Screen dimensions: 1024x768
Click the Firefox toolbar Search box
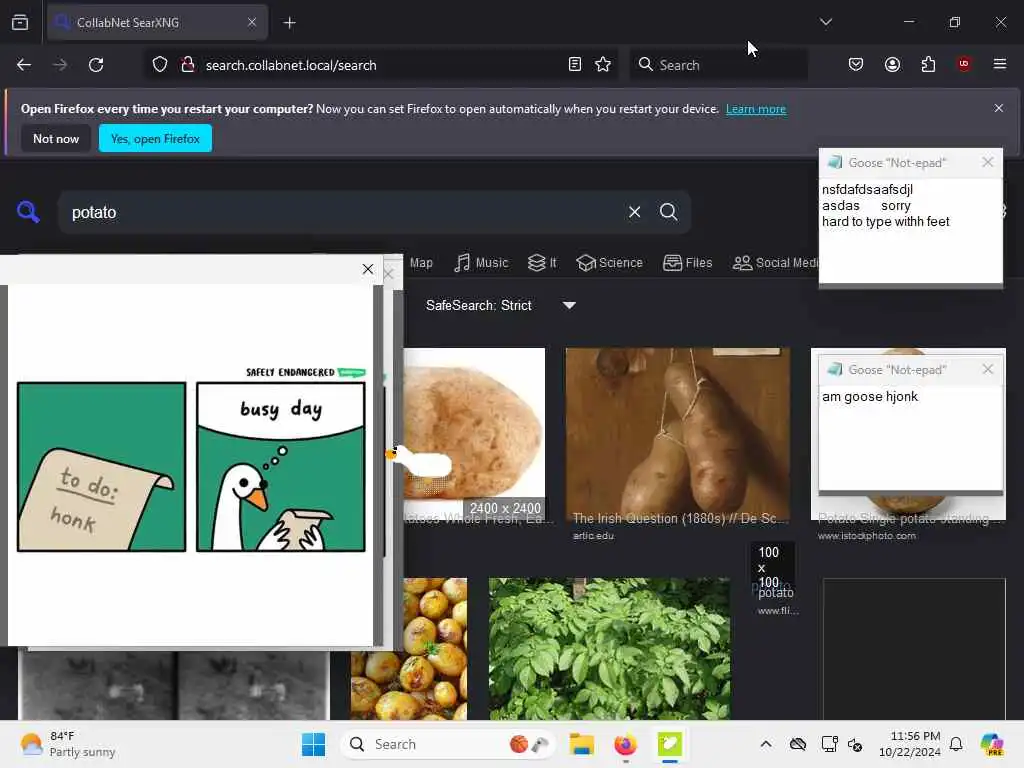pyautogui.click(x=718, y=65)
